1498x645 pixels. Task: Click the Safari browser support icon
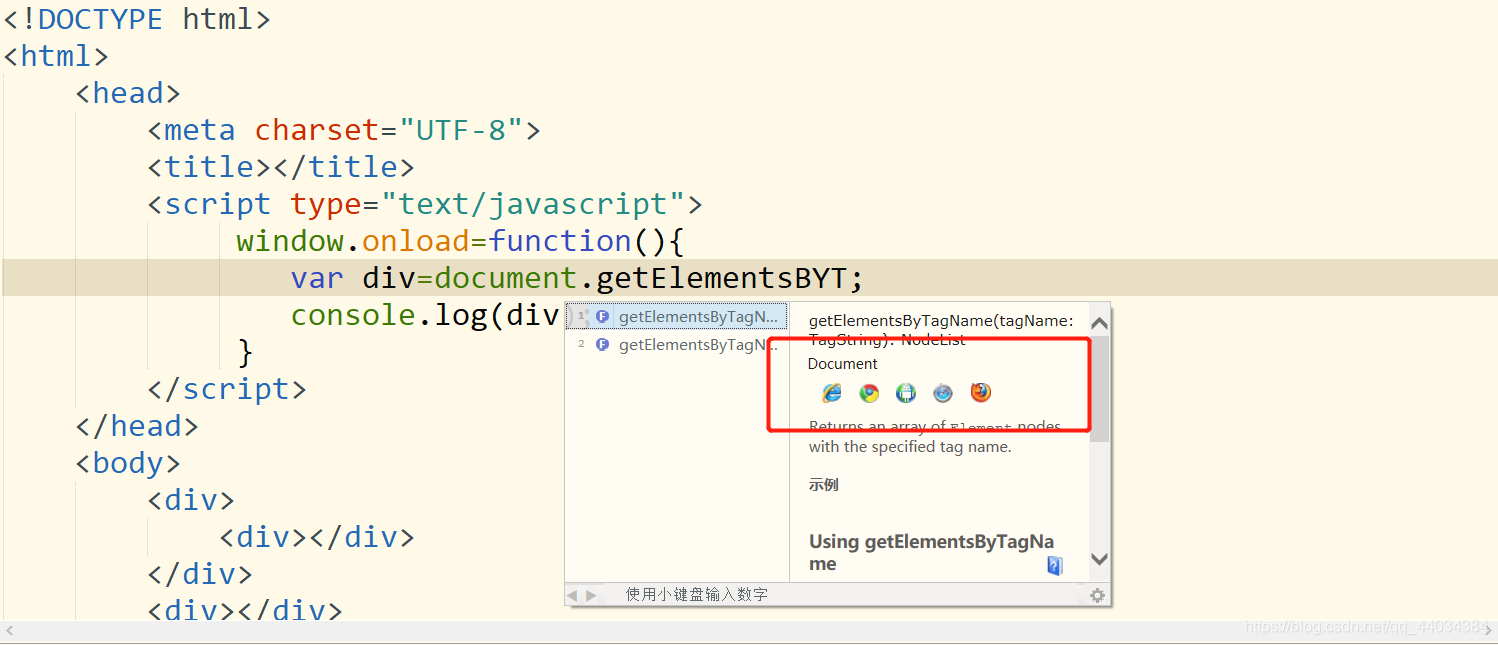[943, 392]
